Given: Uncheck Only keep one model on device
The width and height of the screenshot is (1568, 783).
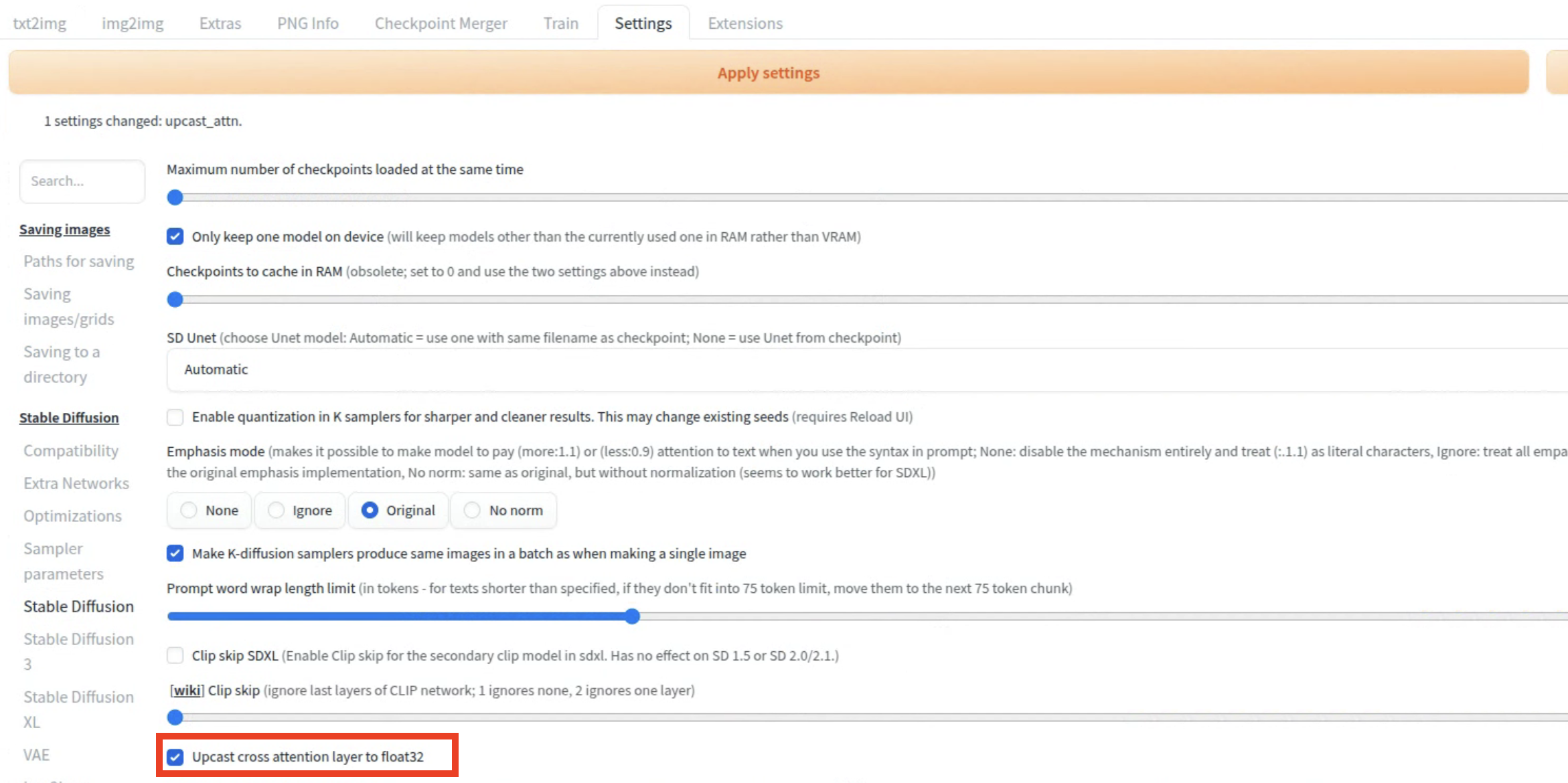Looking at the screenshot, I should click(175, 237).
